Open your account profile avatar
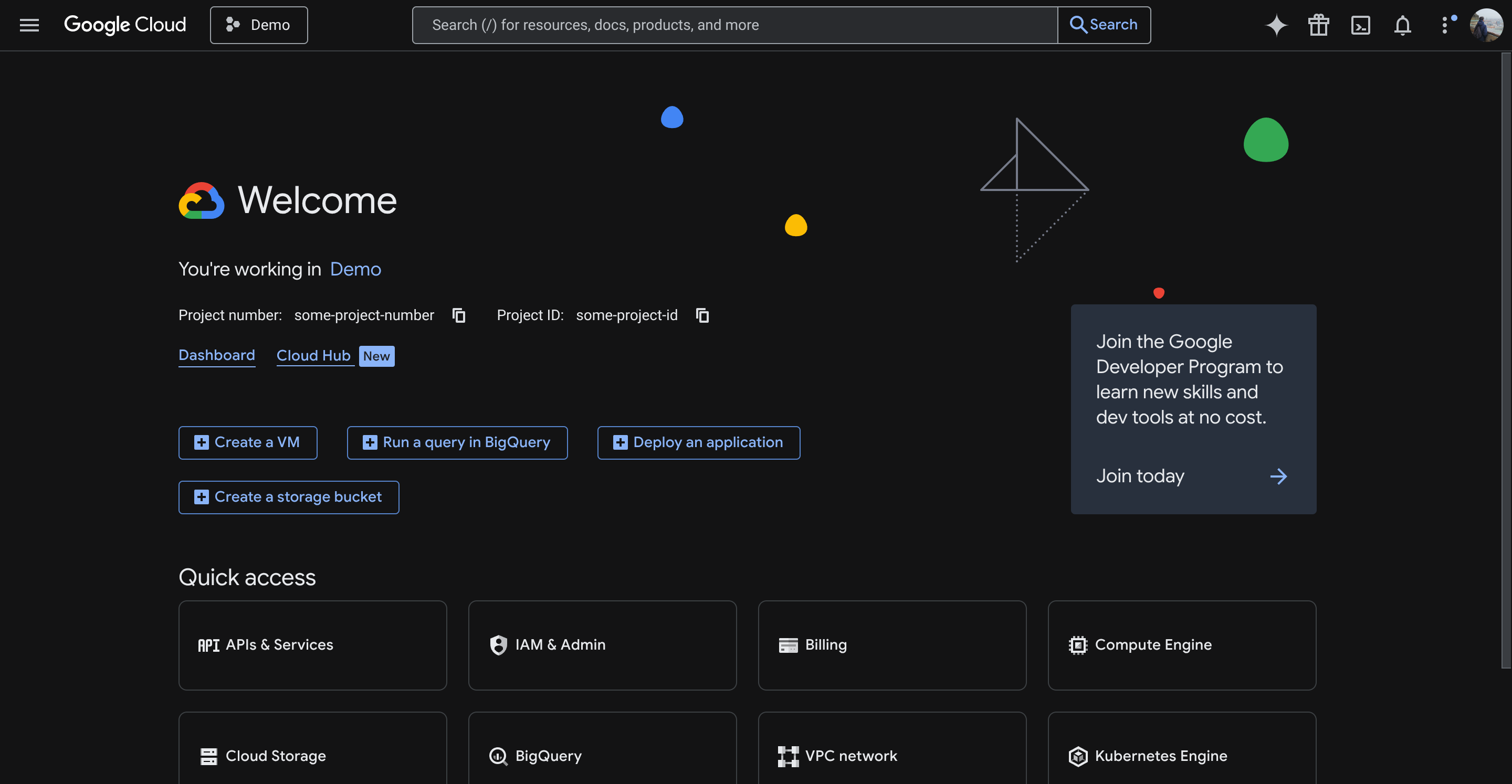Screen dimensions: 1512x784 (1487, 25)
